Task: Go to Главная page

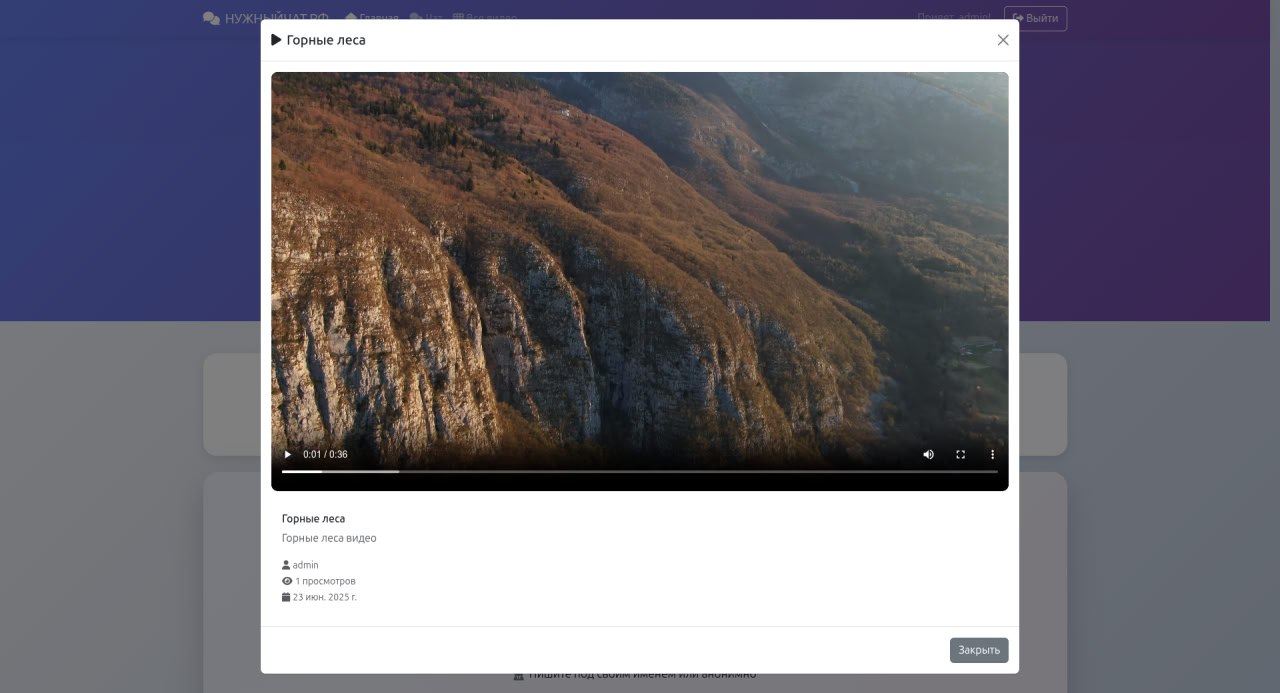Action: coord(372,18)
